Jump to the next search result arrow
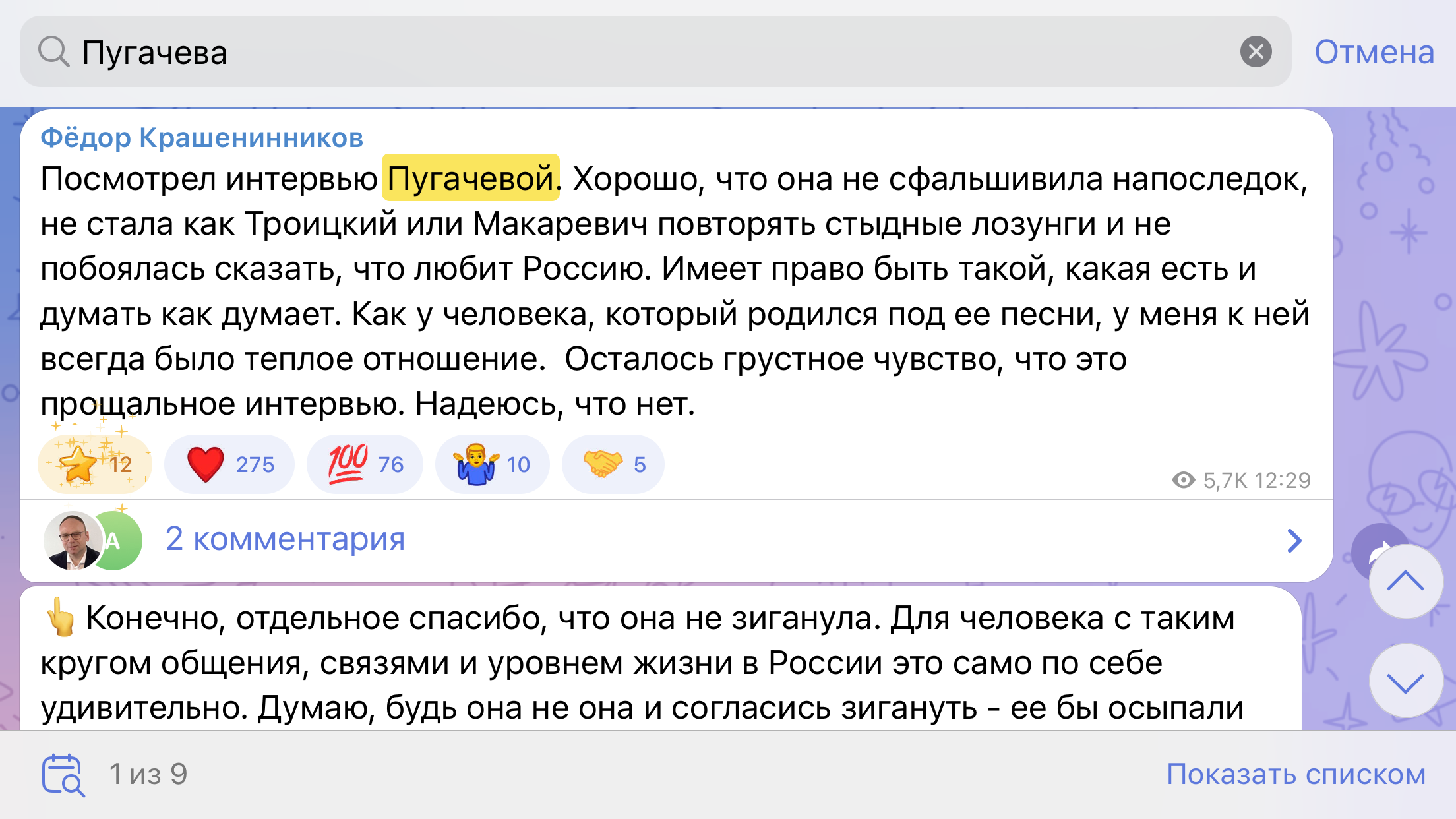 [1405, 682]
